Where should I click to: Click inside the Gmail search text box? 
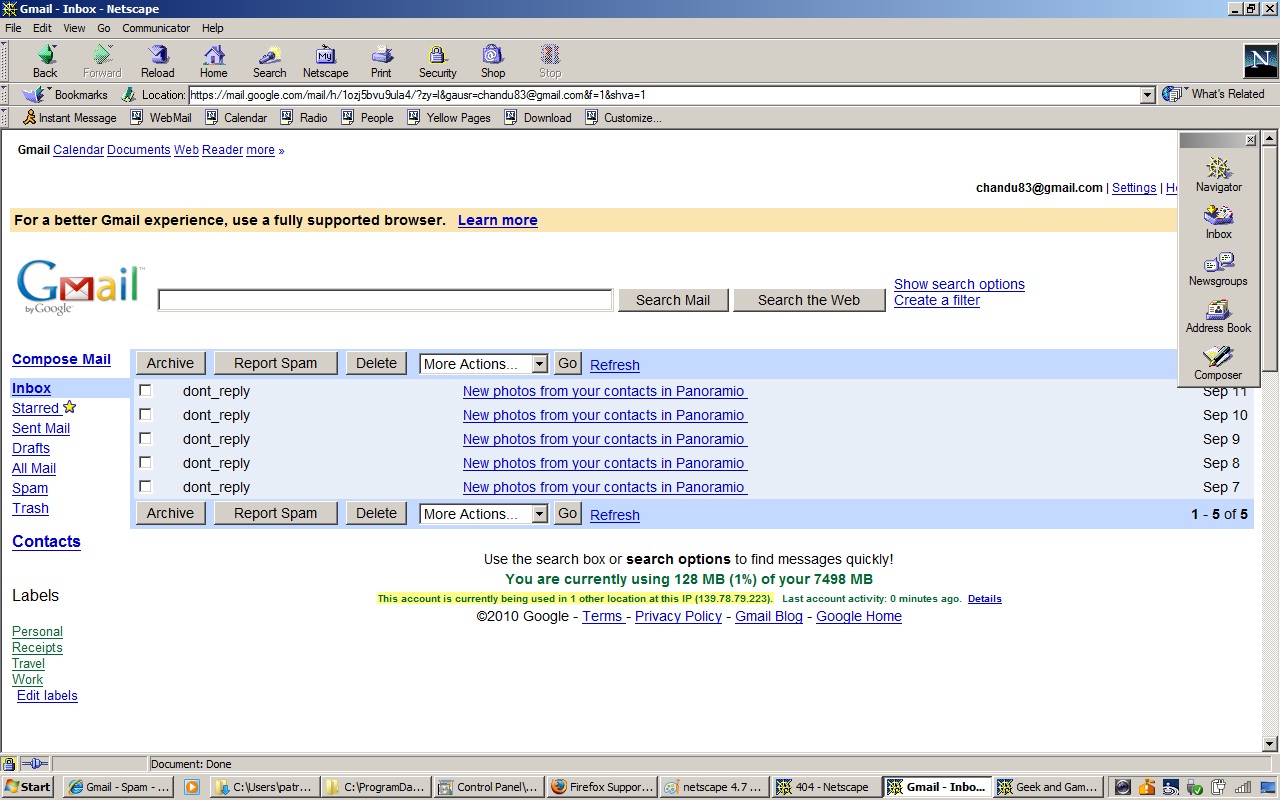coord(385,300)
